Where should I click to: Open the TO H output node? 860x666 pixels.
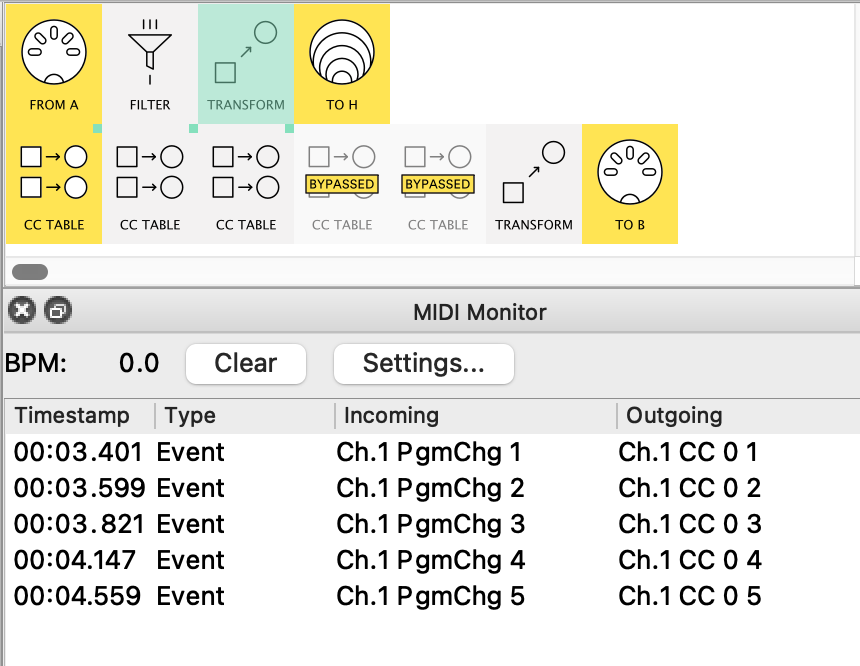pos(342,63)
